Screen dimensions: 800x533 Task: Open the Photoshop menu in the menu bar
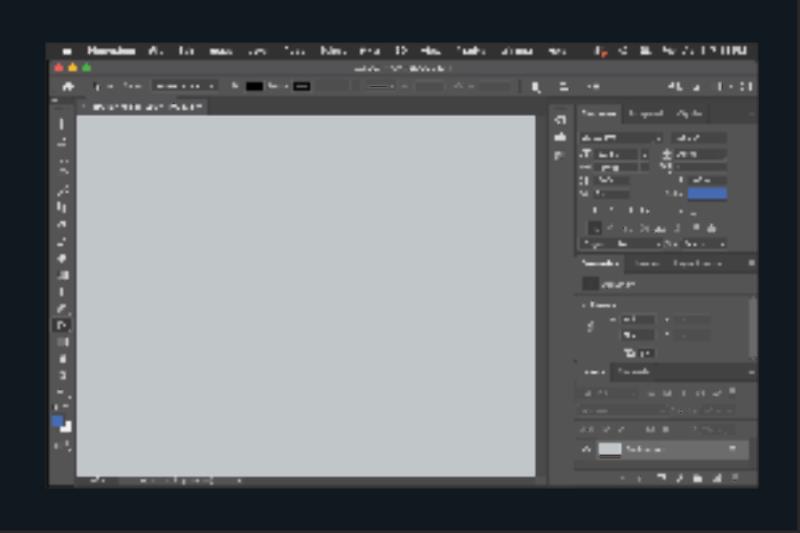[x=111, y=50]
